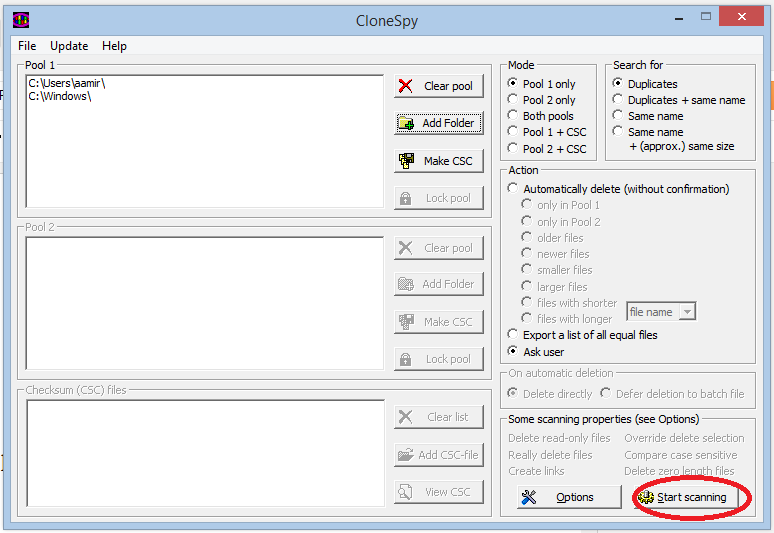
Task: Click the X icon on Pool 2 Clear pool
Action: (406, 248)
